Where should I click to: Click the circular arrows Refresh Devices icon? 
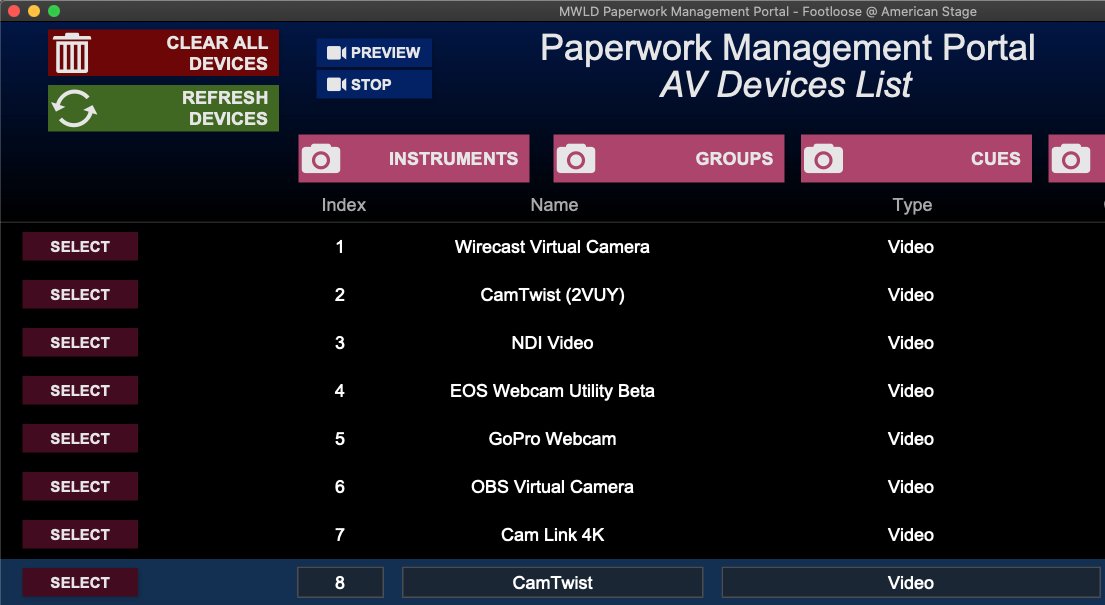(74, 109)
